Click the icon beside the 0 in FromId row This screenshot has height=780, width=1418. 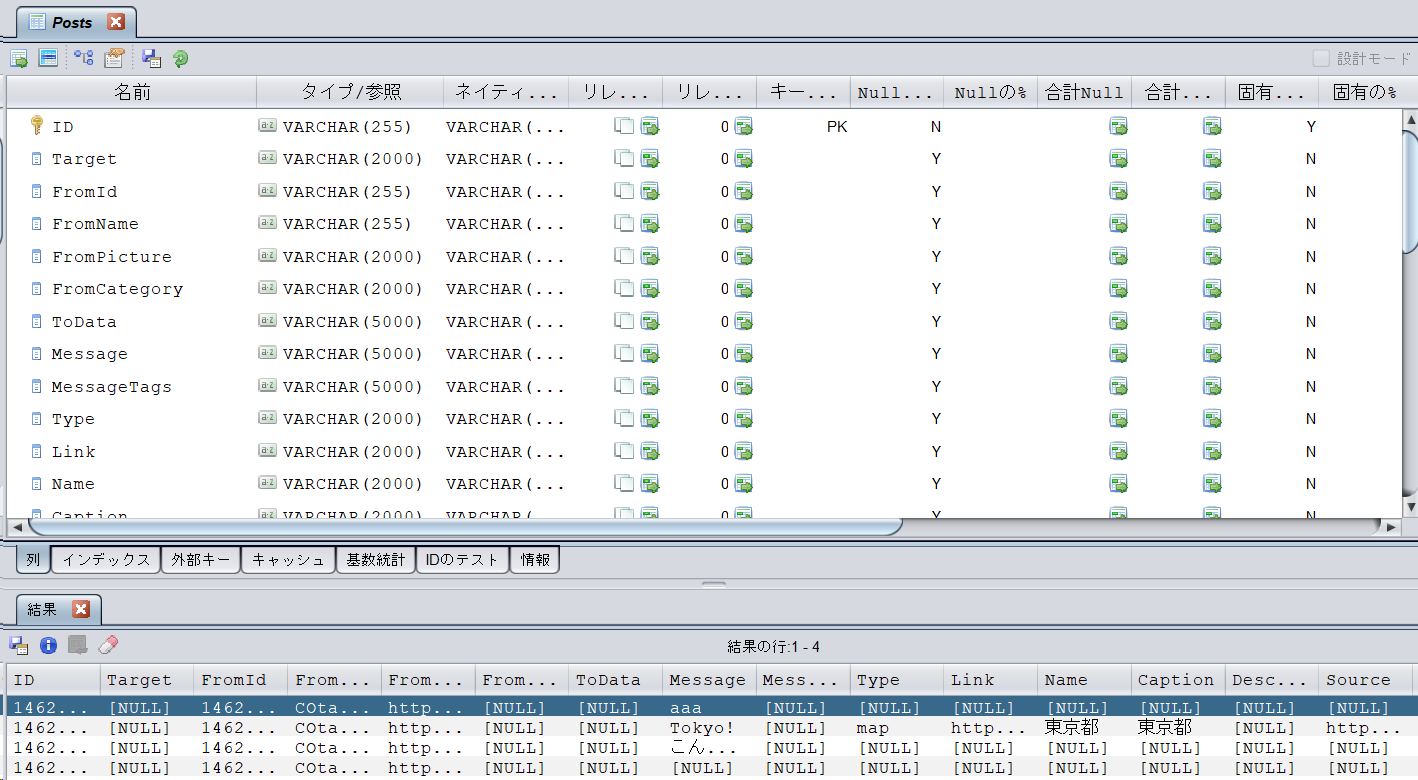point(743,192)
